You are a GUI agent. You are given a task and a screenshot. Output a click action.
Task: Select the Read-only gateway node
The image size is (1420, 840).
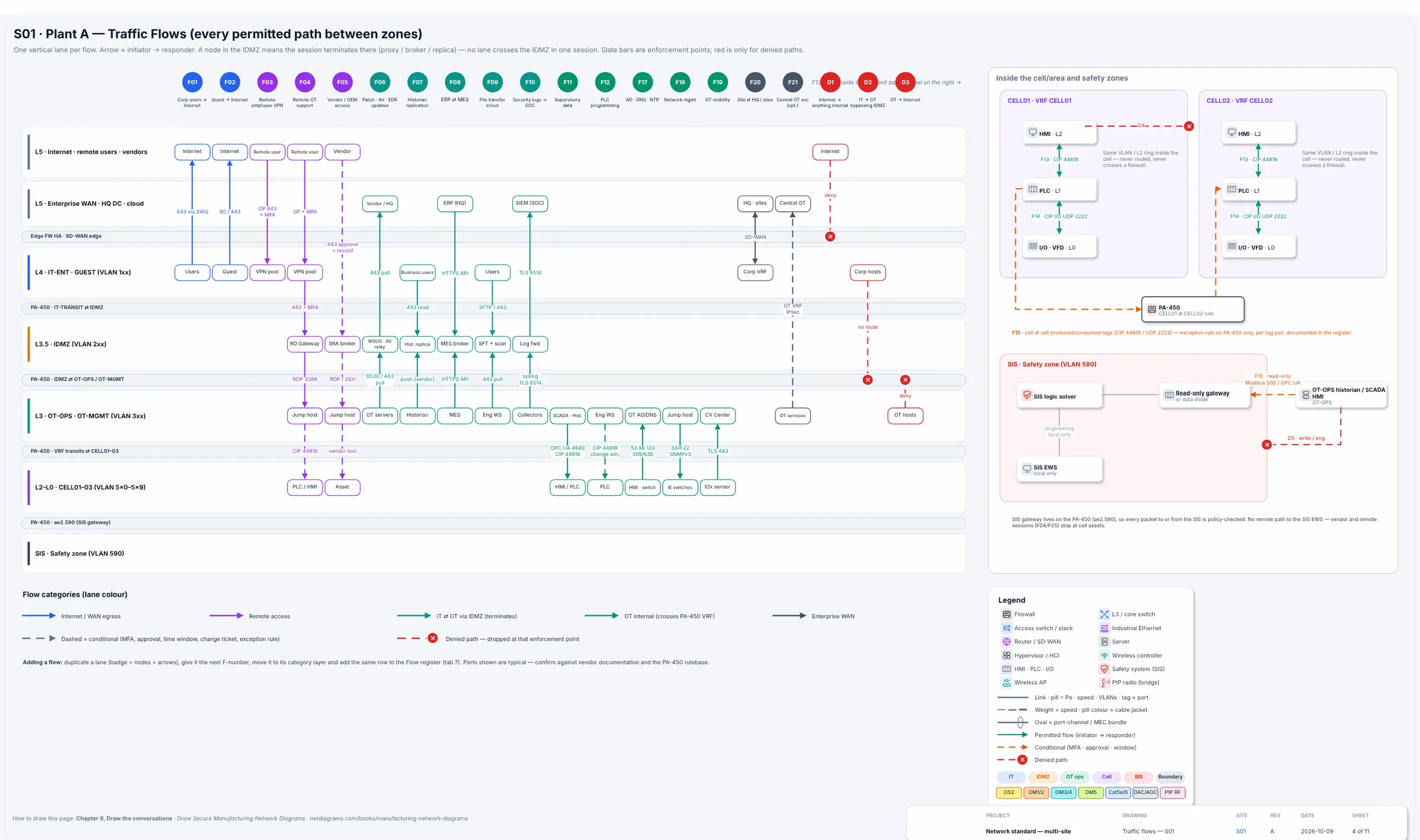pos(1204,396)
